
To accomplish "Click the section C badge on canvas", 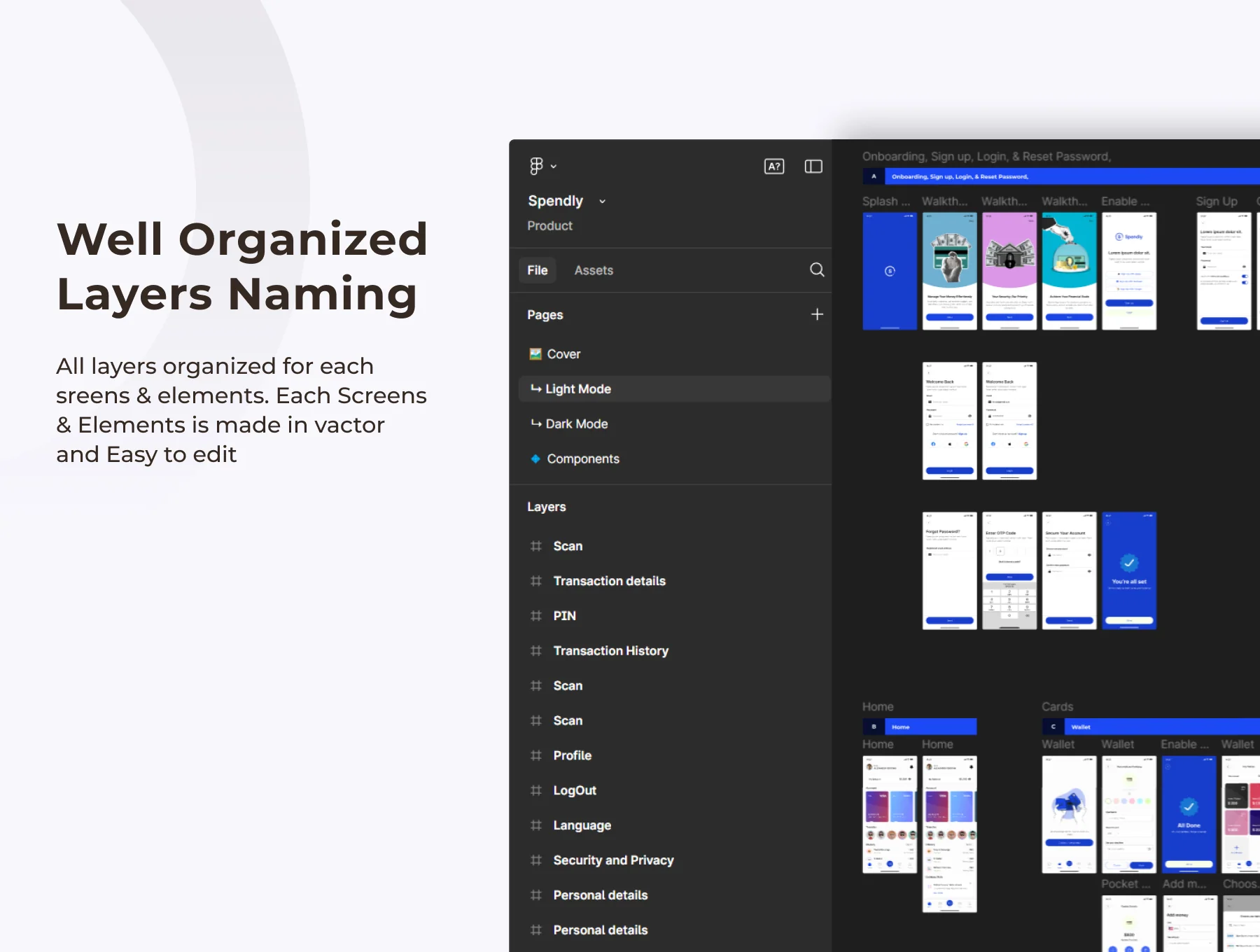I will click(x=1053, y=727).
